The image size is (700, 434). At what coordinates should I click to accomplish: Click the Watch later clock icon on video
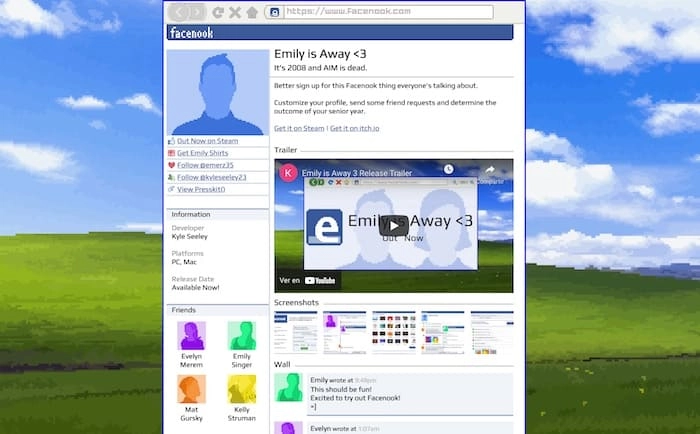coord(449,169)
